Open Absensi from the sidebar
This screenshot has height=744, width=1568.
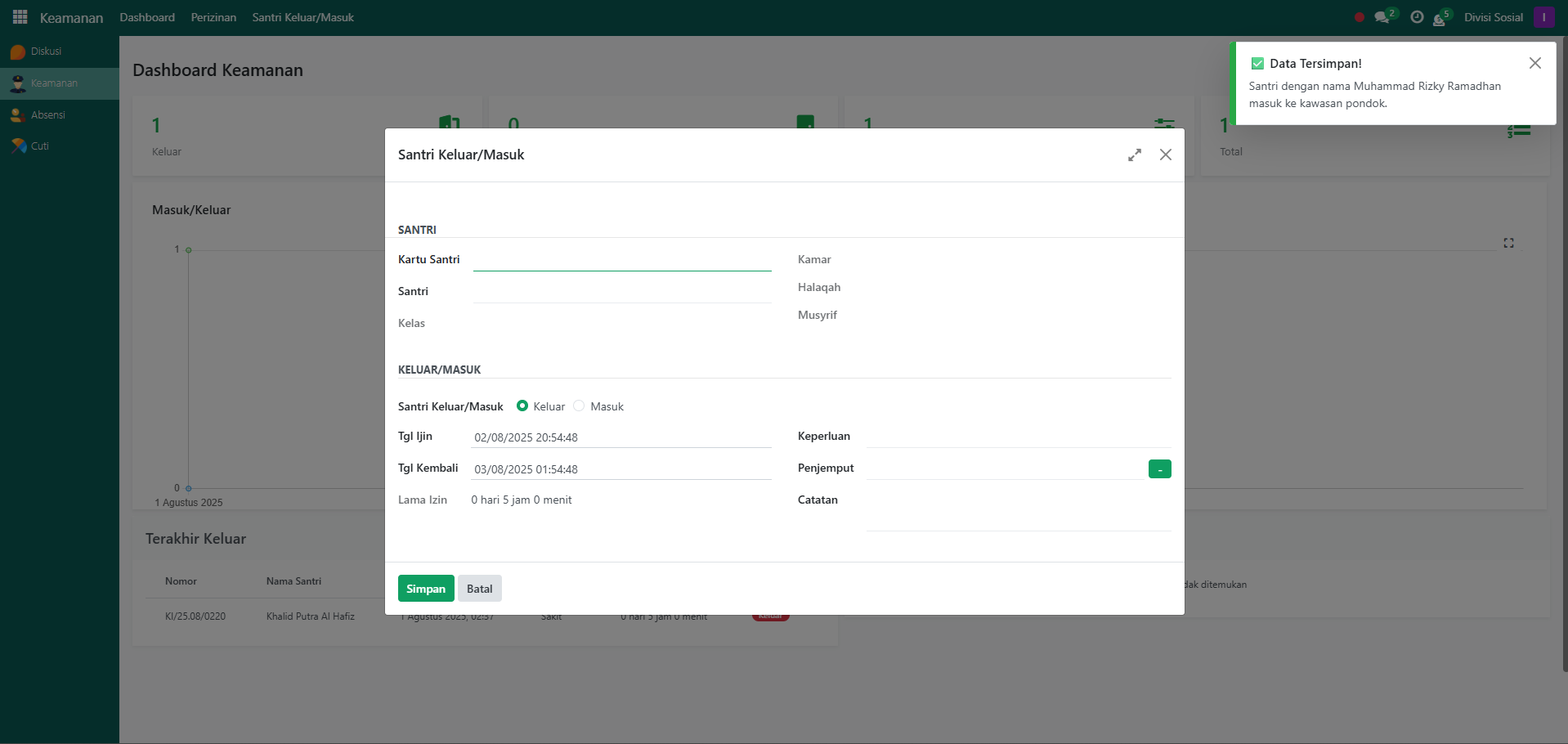(47, 115)
